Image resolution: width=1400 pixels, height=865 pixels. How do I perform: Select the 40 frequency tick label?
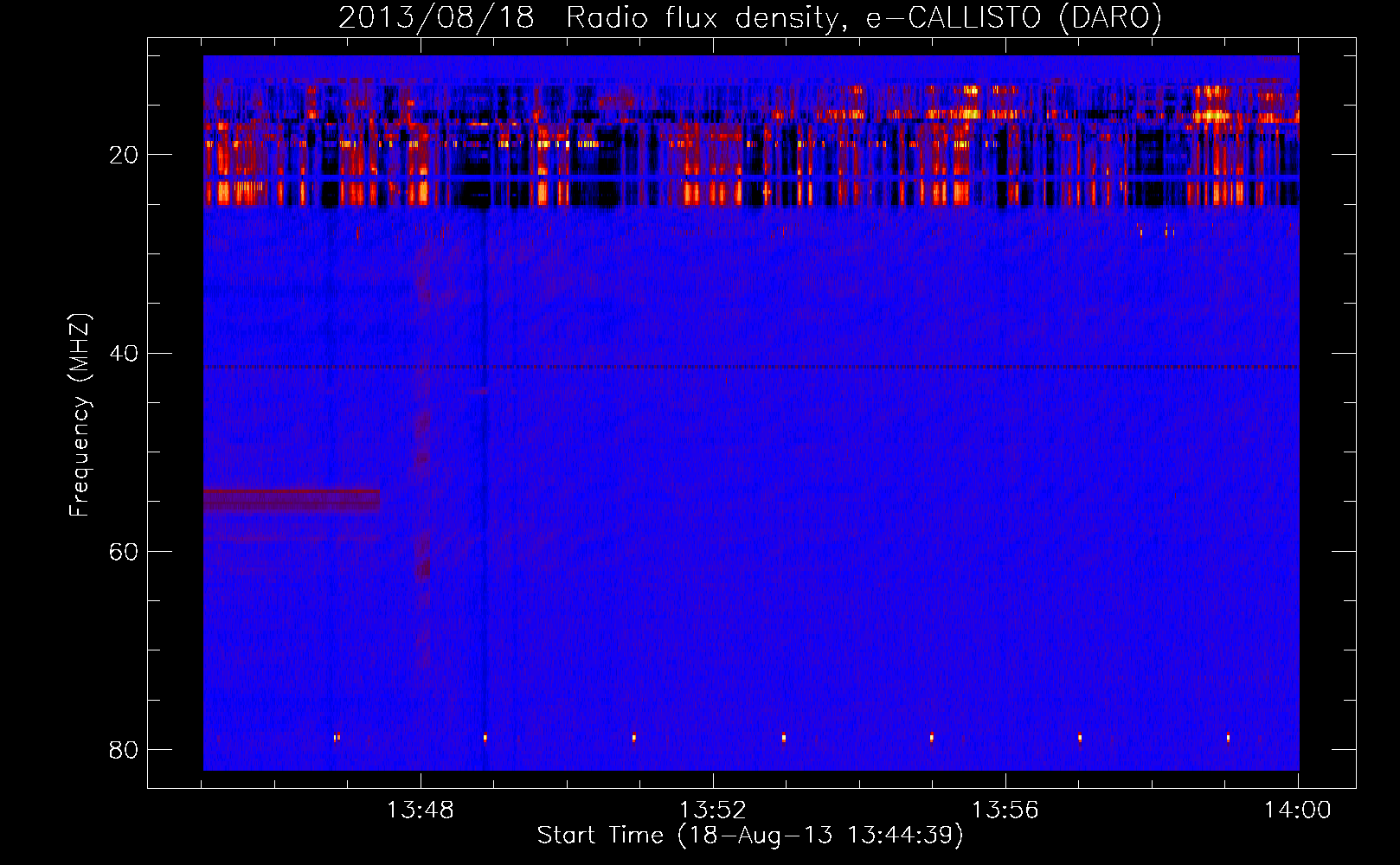(x=124, y=353)
